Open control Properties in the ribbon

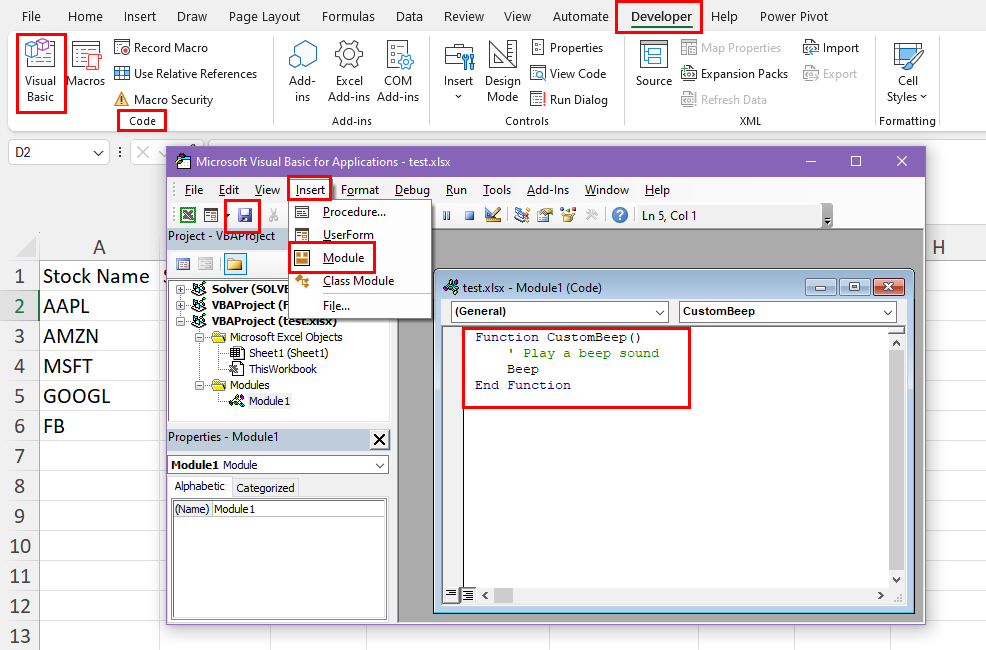(567, 48)
